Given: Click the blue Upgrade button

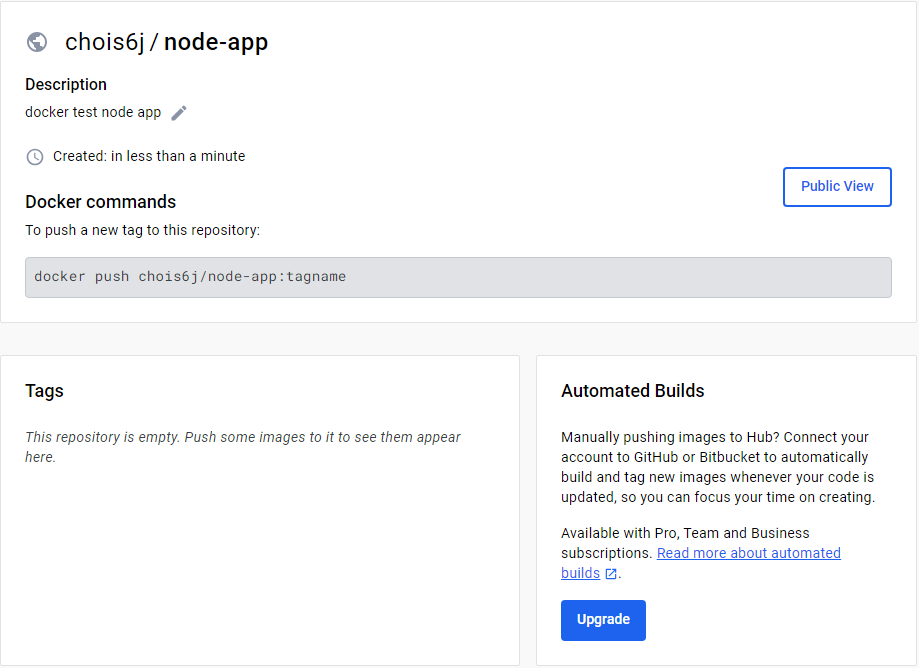Looking at the screenshot, I should click(x=603, y=620).
